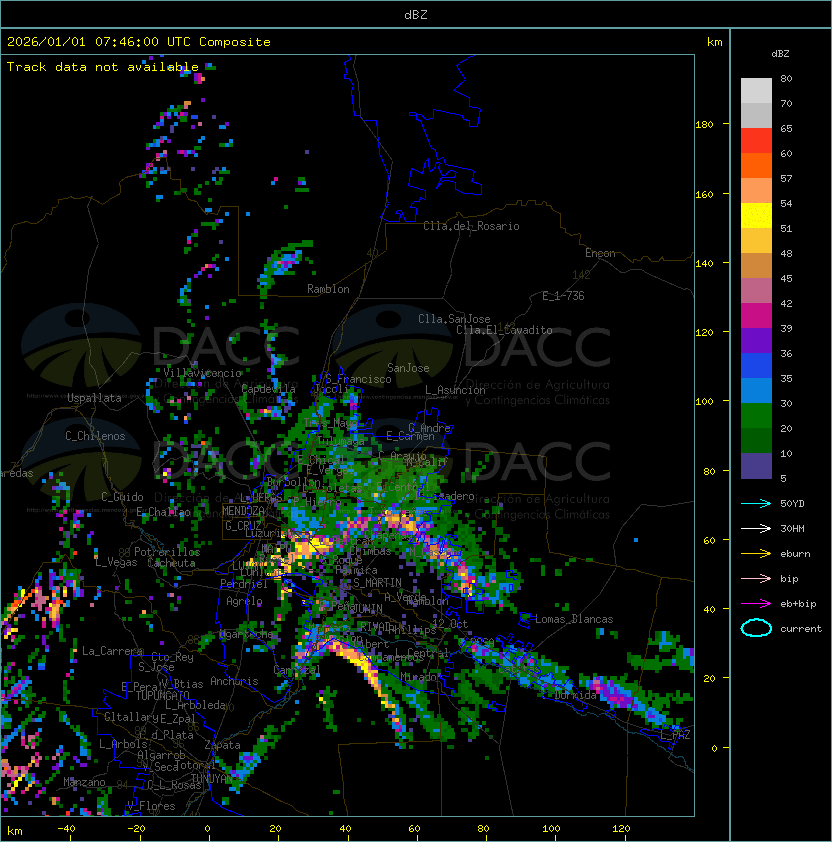Click the cyan 50YD arrow legend icon

click(x=756, y=504)
